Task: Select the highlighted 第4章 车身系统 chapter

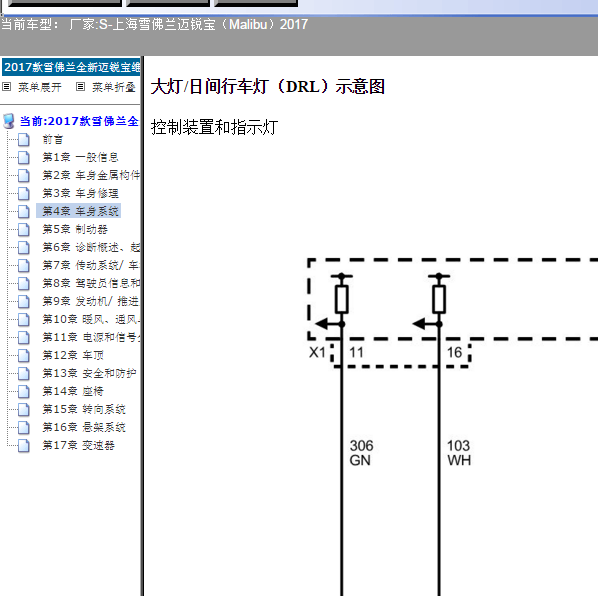Action: (x=79, y=211)
